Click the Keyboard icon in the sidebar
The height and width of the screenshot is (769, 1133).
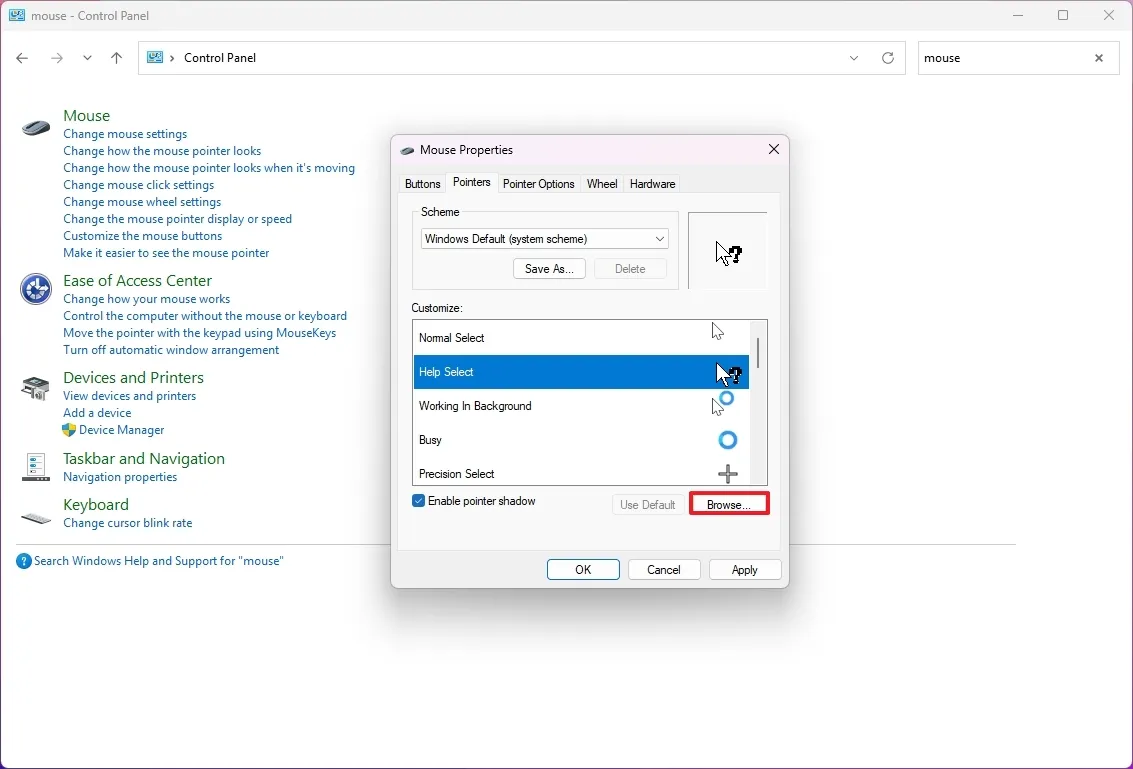[x=35, y=519]
